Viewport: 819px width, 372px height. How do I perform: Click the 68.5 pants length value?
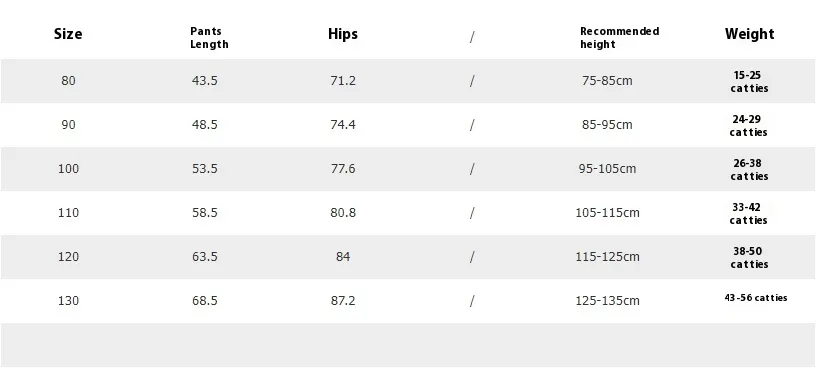coord(204,300)
